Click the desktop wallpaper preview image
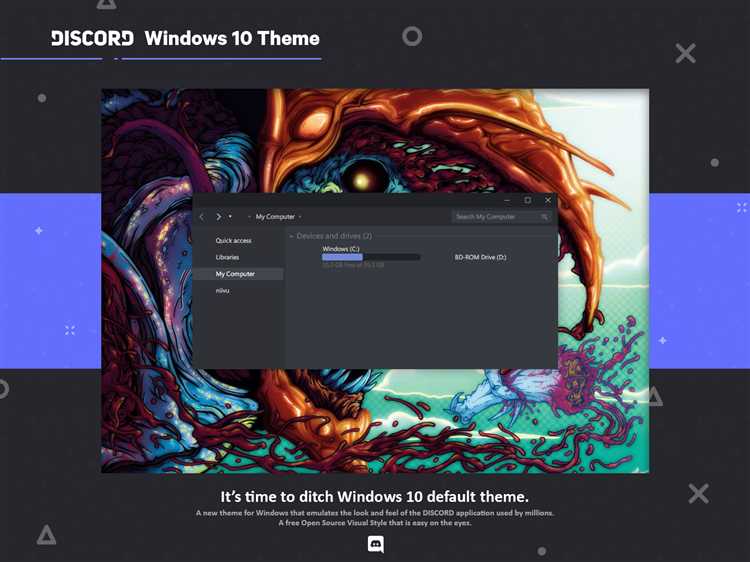 coord(375,281)
